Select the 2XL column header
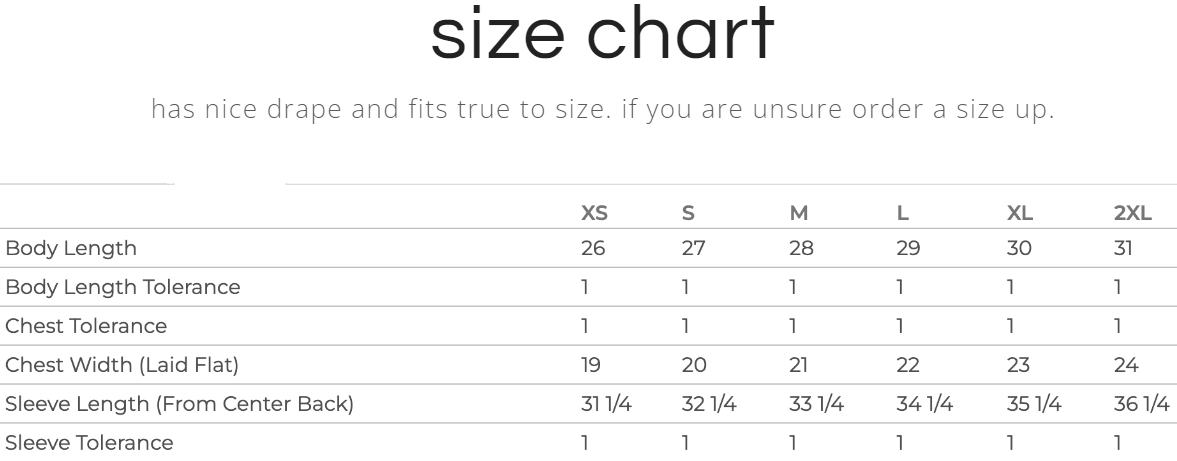This screenshot has width=1177, height=461. click(x=1132, y=213)
